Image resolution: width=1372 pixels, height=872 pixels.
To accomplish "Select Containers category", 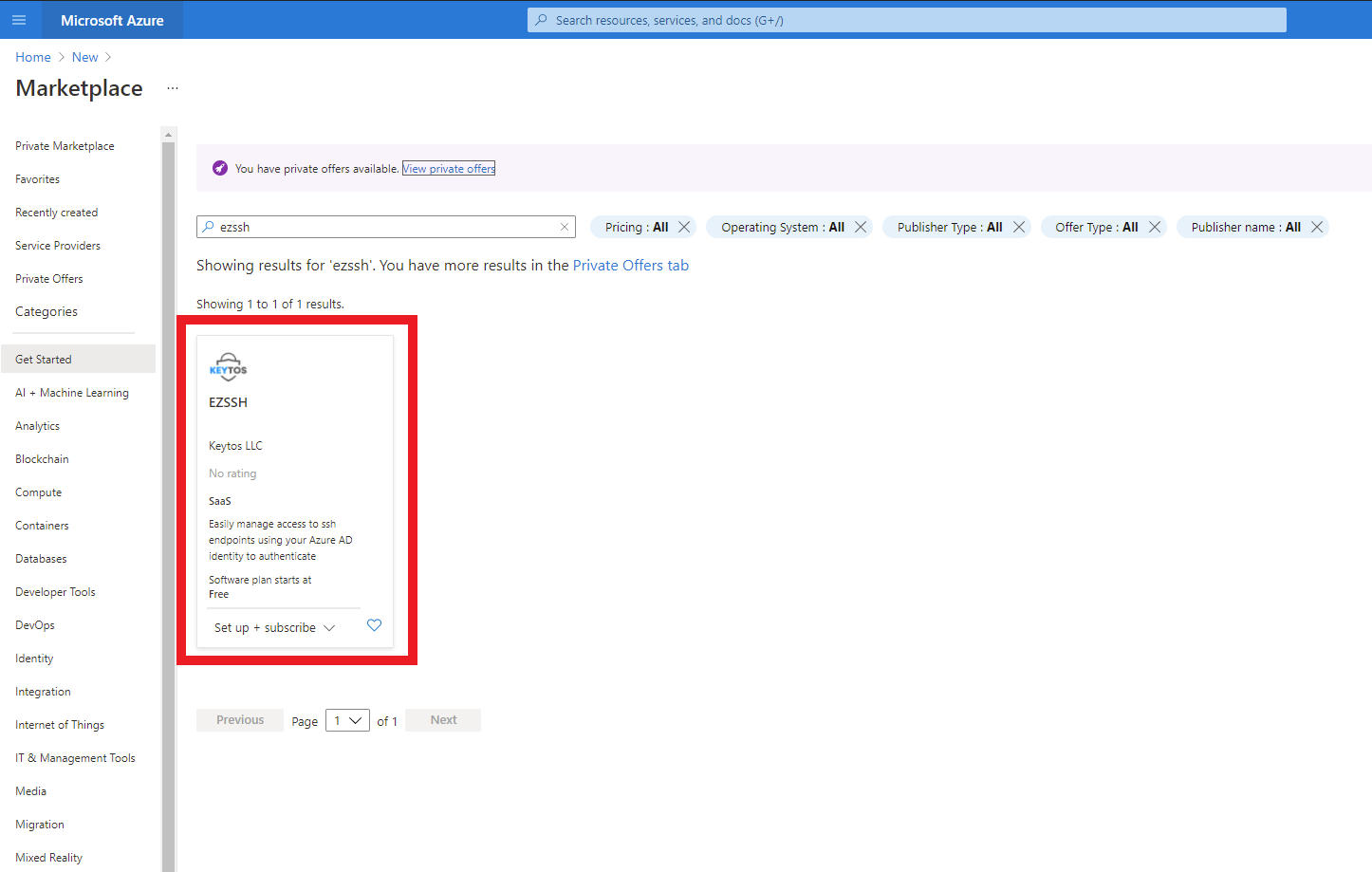I will pos(42,526).
